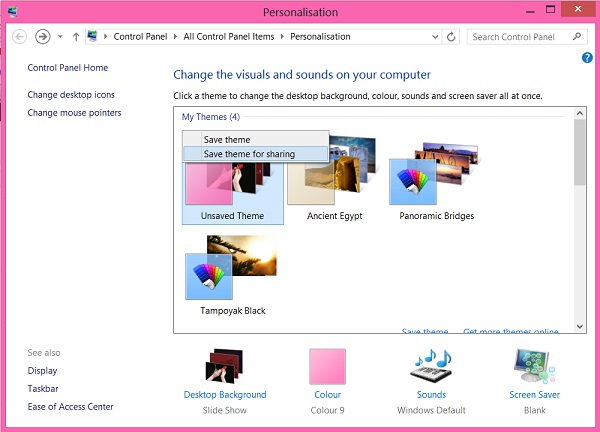Click theme list scroll up arrow
This screenshot has width=600, height=432.
[x=580, y=113]
